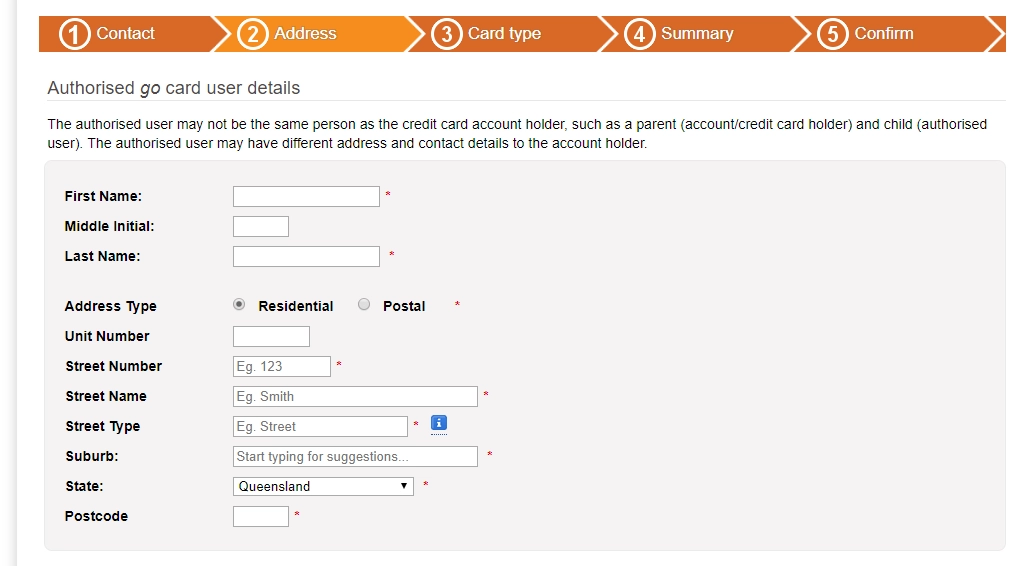
Task: Click into the Last Name field
Action: pos(306,256)
